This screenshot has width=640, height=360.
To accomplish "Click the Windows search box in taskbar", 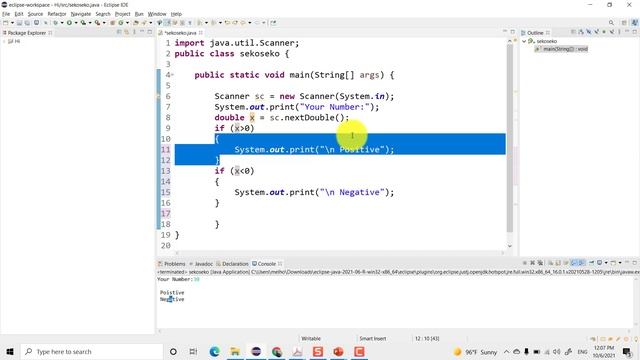I will [x=91, y=351].
